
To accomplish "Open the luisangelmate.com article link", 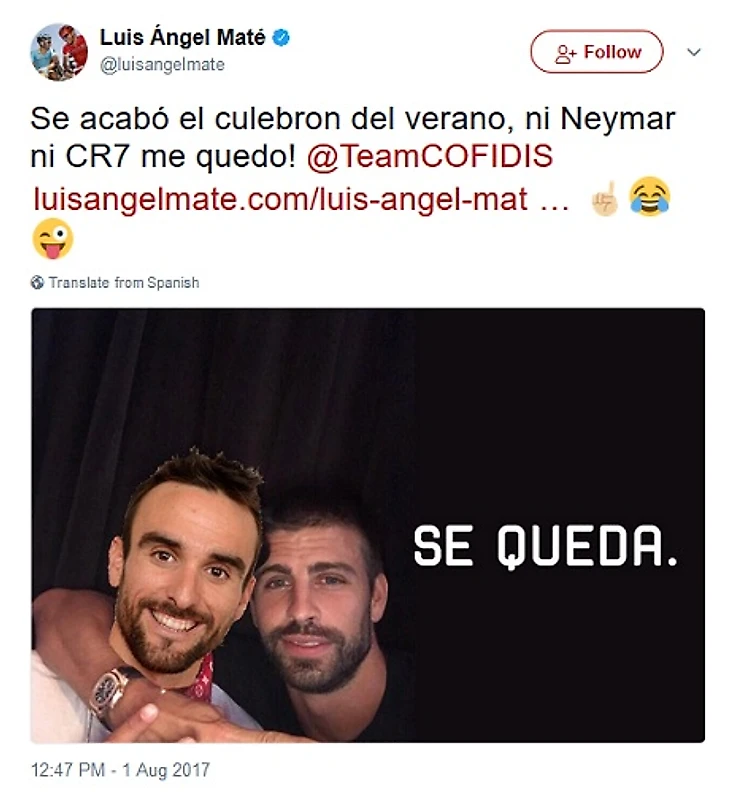I will coord(301,199).
